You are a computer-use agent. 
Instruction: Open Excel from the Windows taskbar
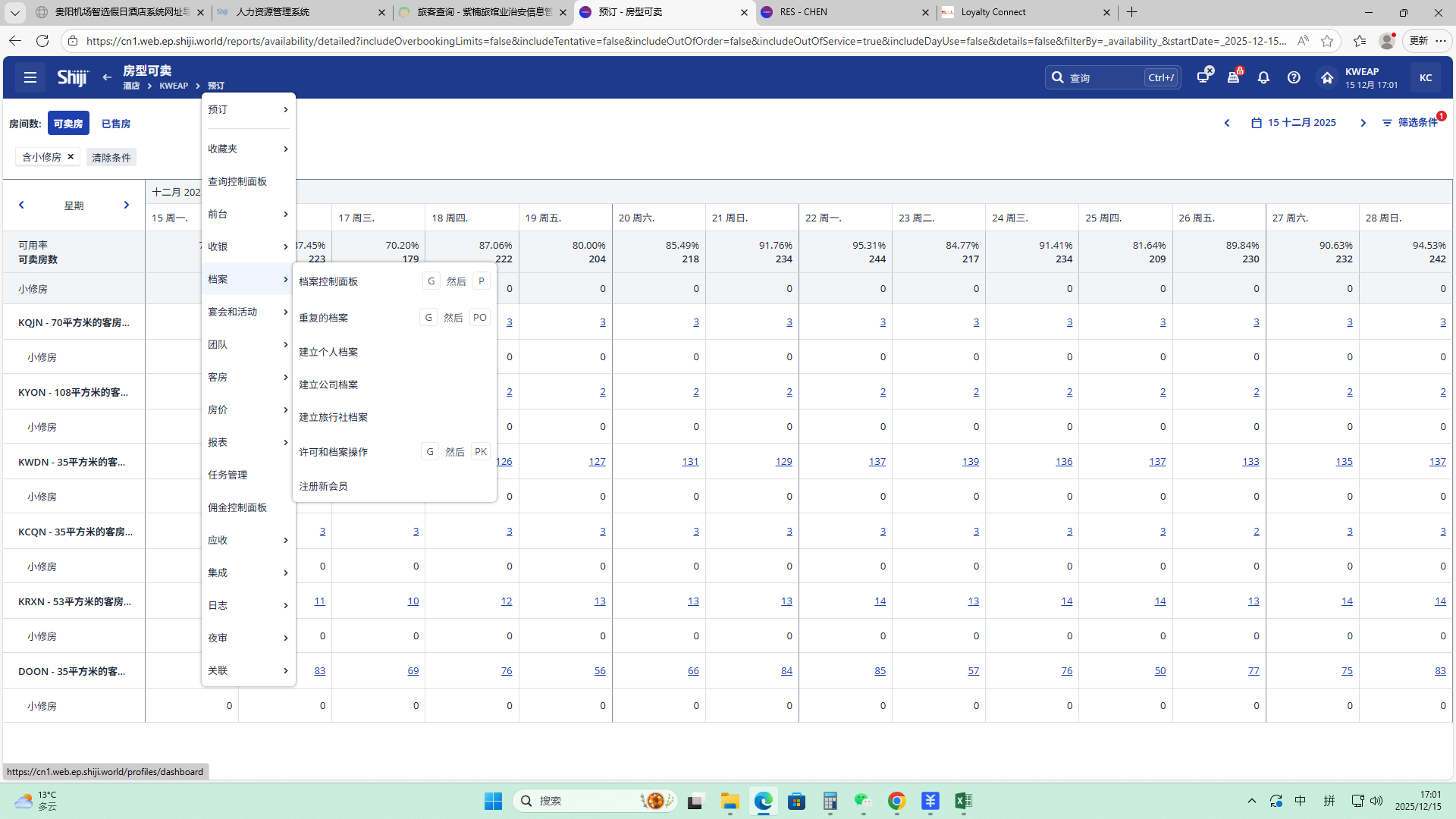tap(963, 801)
